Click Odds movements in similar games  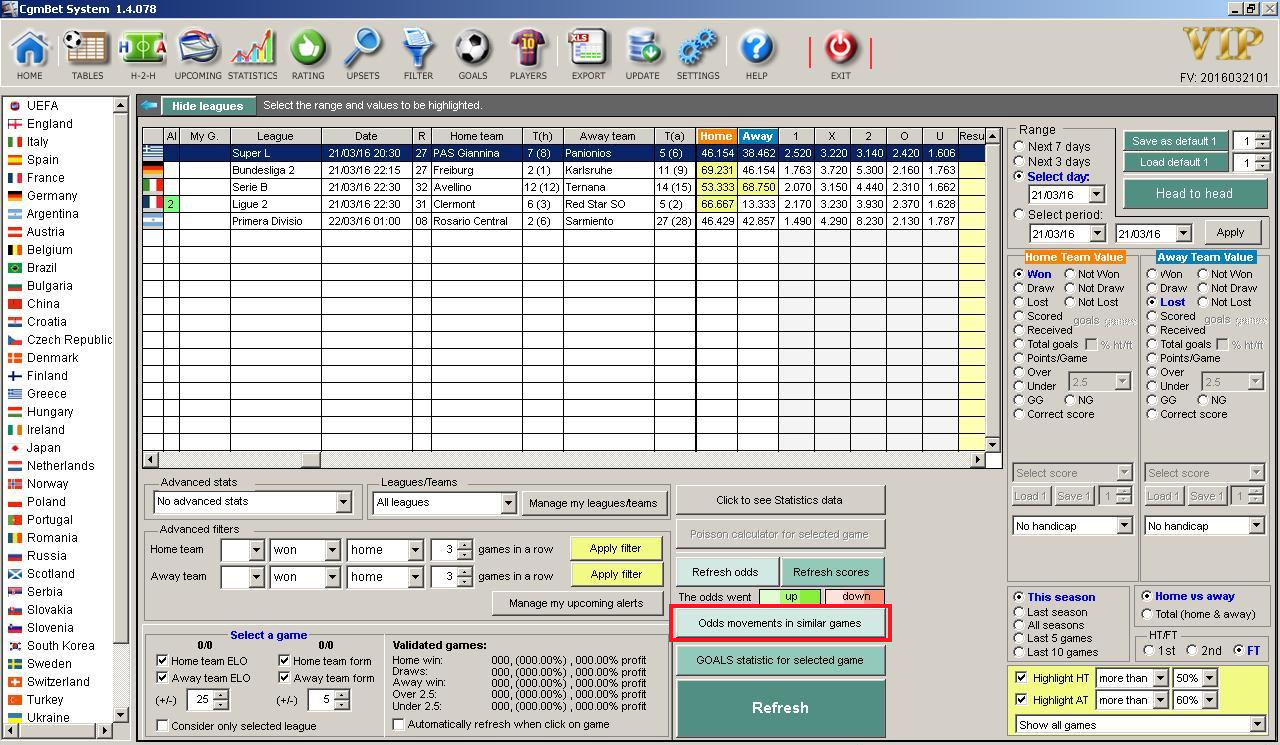click(x=780, y=623)
